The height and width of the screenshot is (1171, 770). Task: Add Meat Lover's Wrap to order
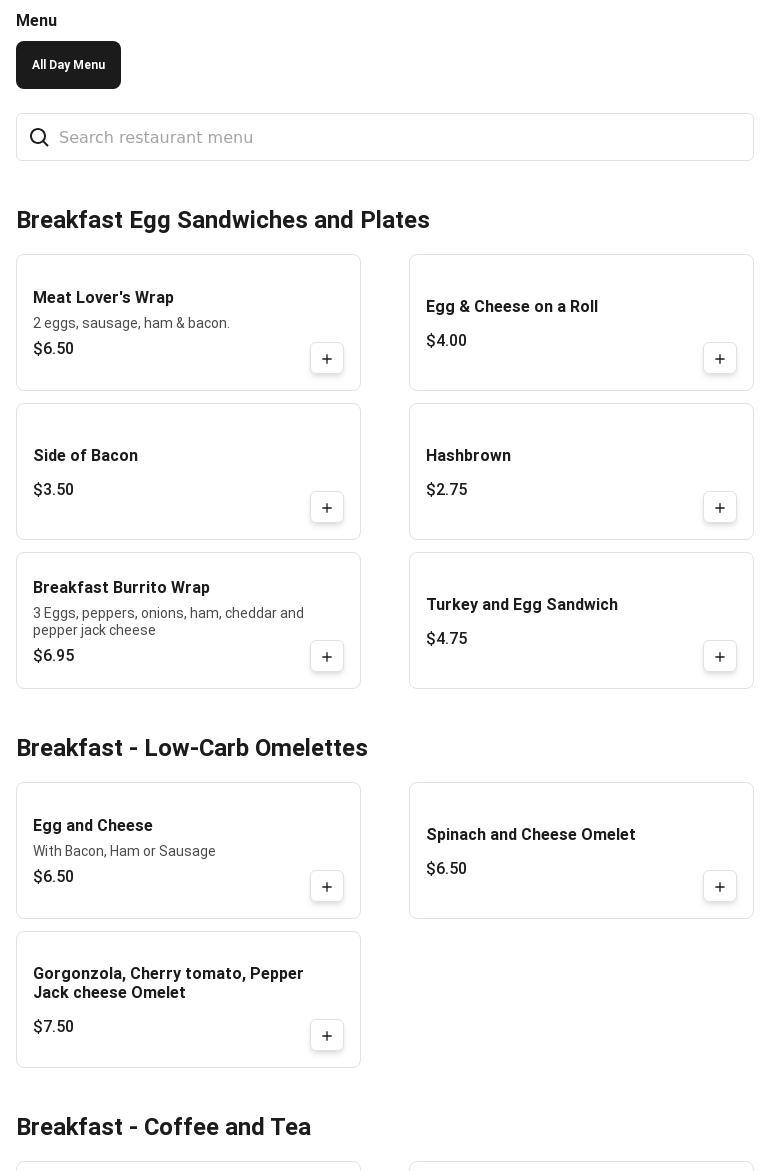click(327, 359)
